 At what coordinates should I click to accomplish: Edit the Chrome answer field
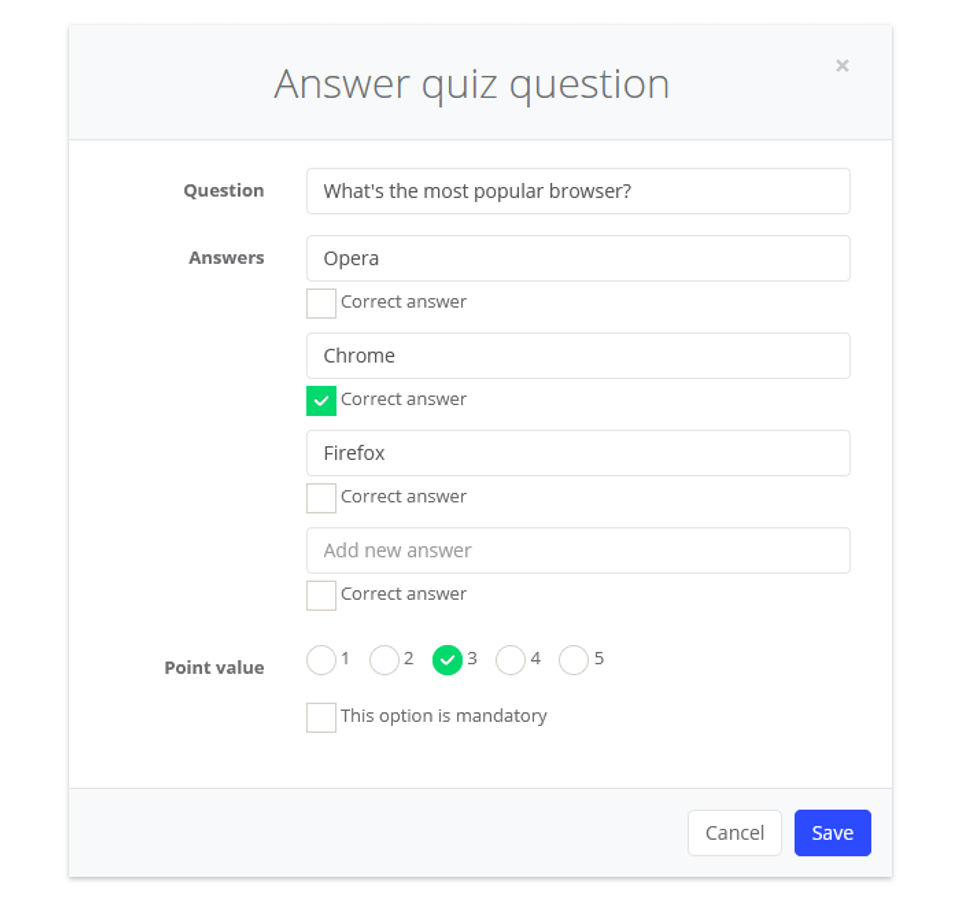tap(578, 356)
